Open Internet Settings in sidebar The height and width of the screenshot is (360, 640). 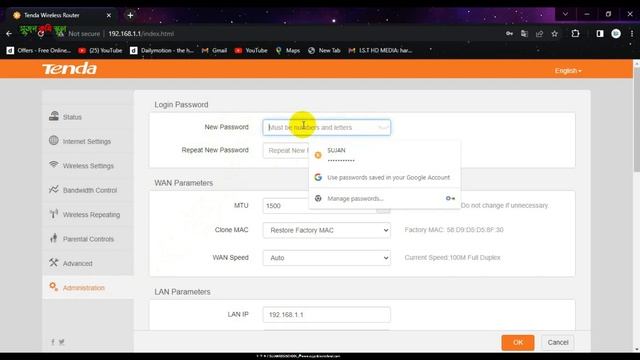88,141
